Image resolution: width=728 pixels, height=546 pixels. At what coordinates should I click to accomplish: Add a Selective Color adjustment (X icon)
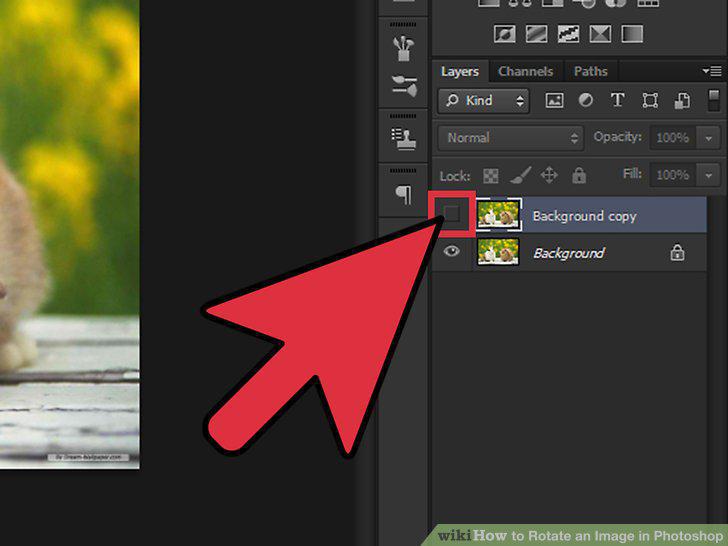tap(600, 34)
